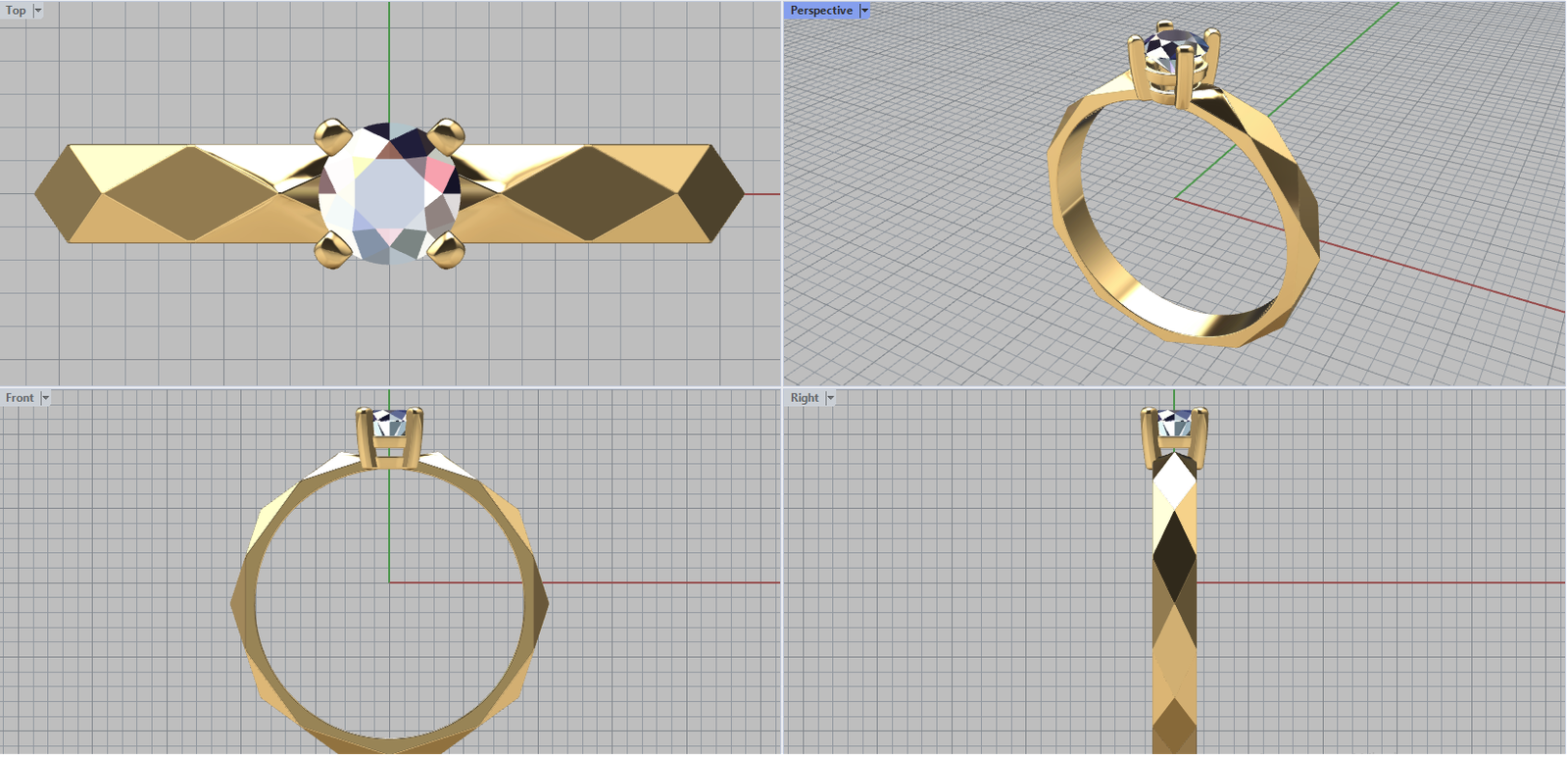Open the Top viewport dropdown arrow
The width and height of the screenshot is (1568, 757).
[38, 11]
